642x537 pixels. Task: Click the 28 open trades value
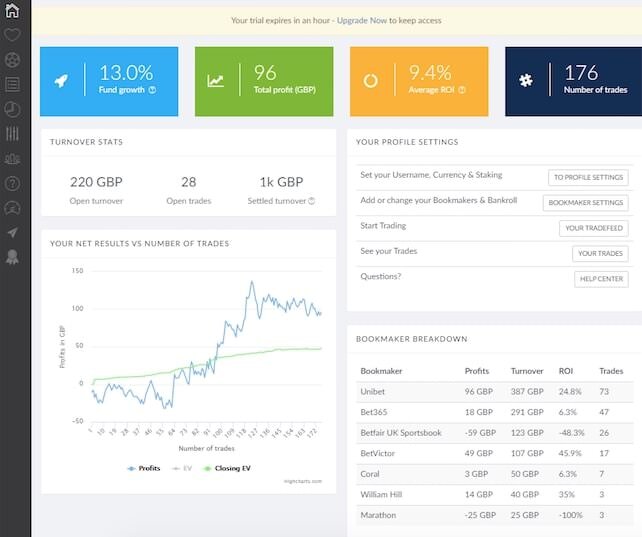tap(189, 182)
